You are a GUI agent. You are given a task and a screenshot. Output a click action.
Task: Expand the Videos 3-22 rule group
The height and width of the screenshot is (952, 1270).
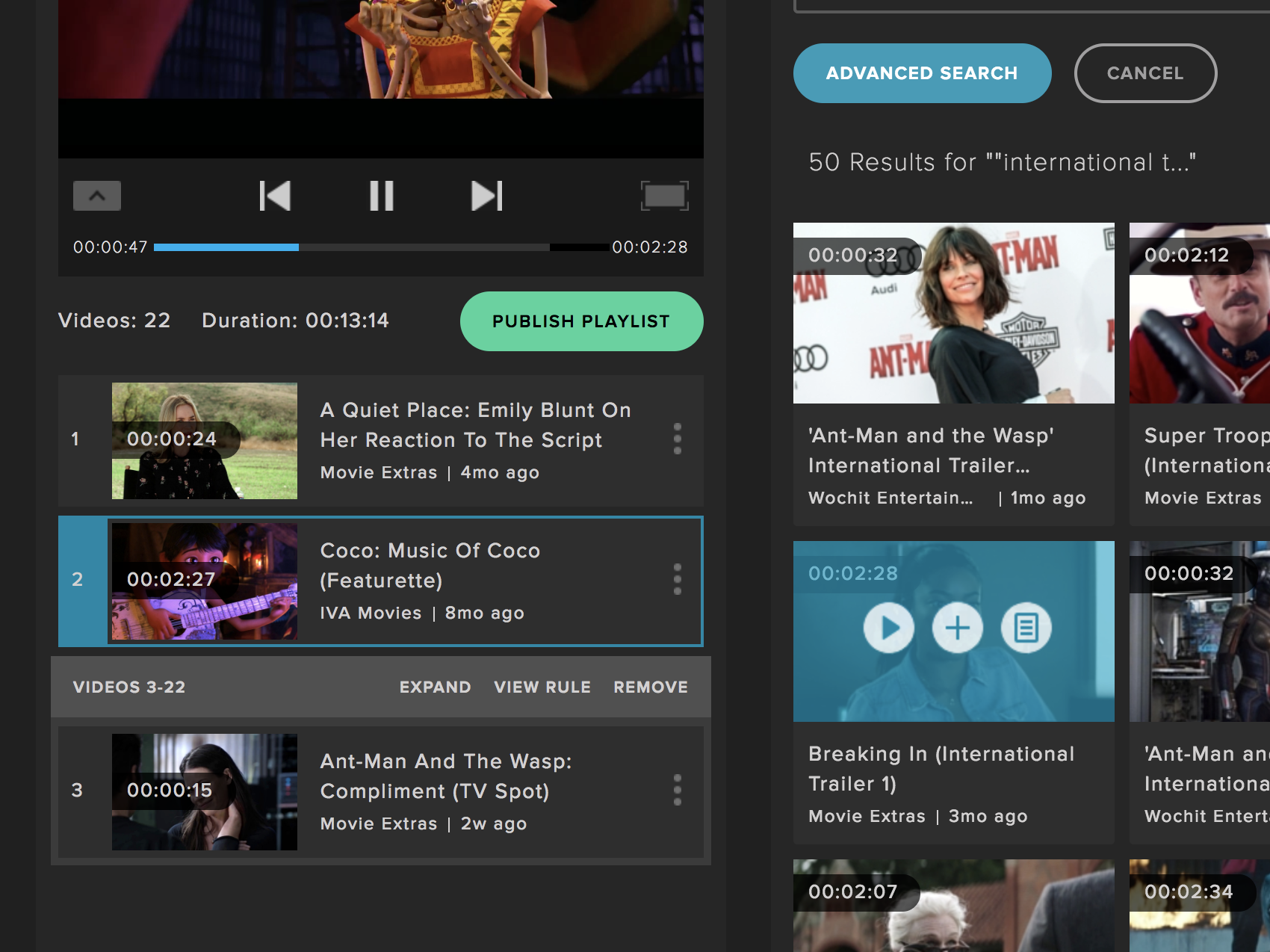tap(436, 687)
